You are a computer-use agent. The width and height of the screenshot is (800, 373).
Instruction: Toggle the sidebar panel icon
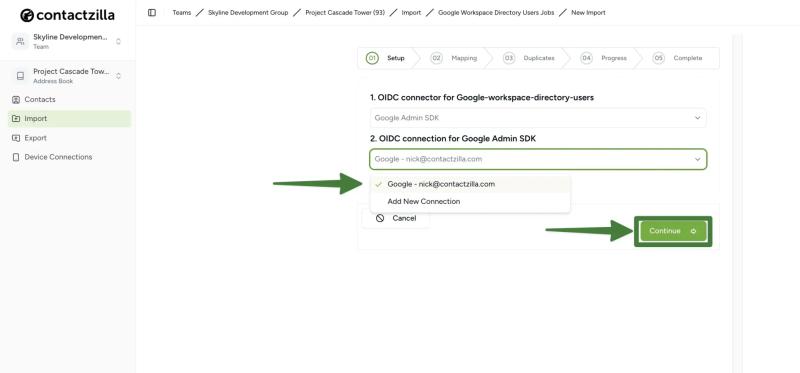(x=152, y=13)
